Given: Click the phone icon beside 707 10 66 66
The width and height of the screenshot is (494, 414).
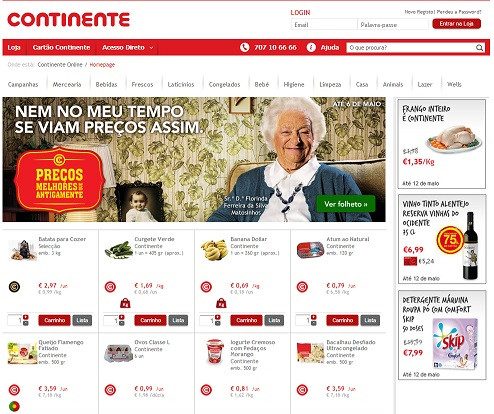Looking at the screenshot, I should coord(245,47).
